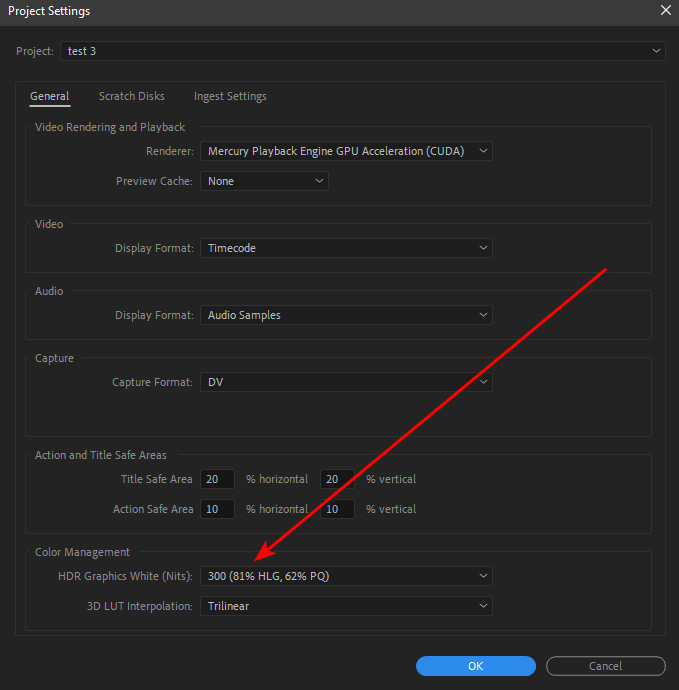Screen dimensions: 679x690
Task: Select the General tab
Action: pos(49,96)
